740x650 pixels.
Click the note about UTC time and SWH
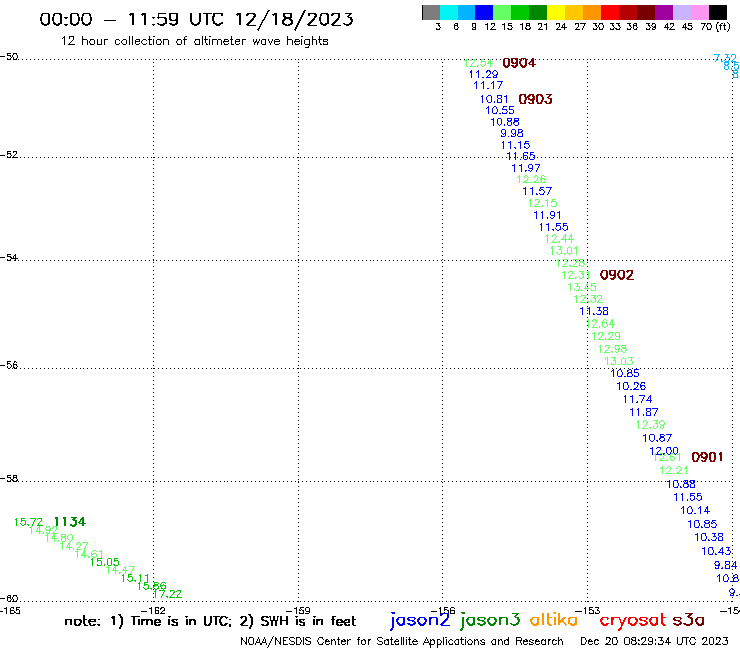[x=210, y=621]
